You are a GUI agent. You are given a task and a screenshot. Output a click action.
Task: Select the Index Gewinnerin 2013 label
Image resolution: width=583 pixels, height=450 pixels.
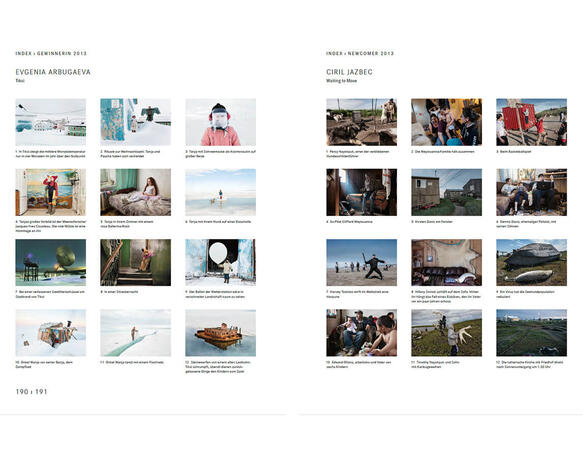[x=51, y=54]
